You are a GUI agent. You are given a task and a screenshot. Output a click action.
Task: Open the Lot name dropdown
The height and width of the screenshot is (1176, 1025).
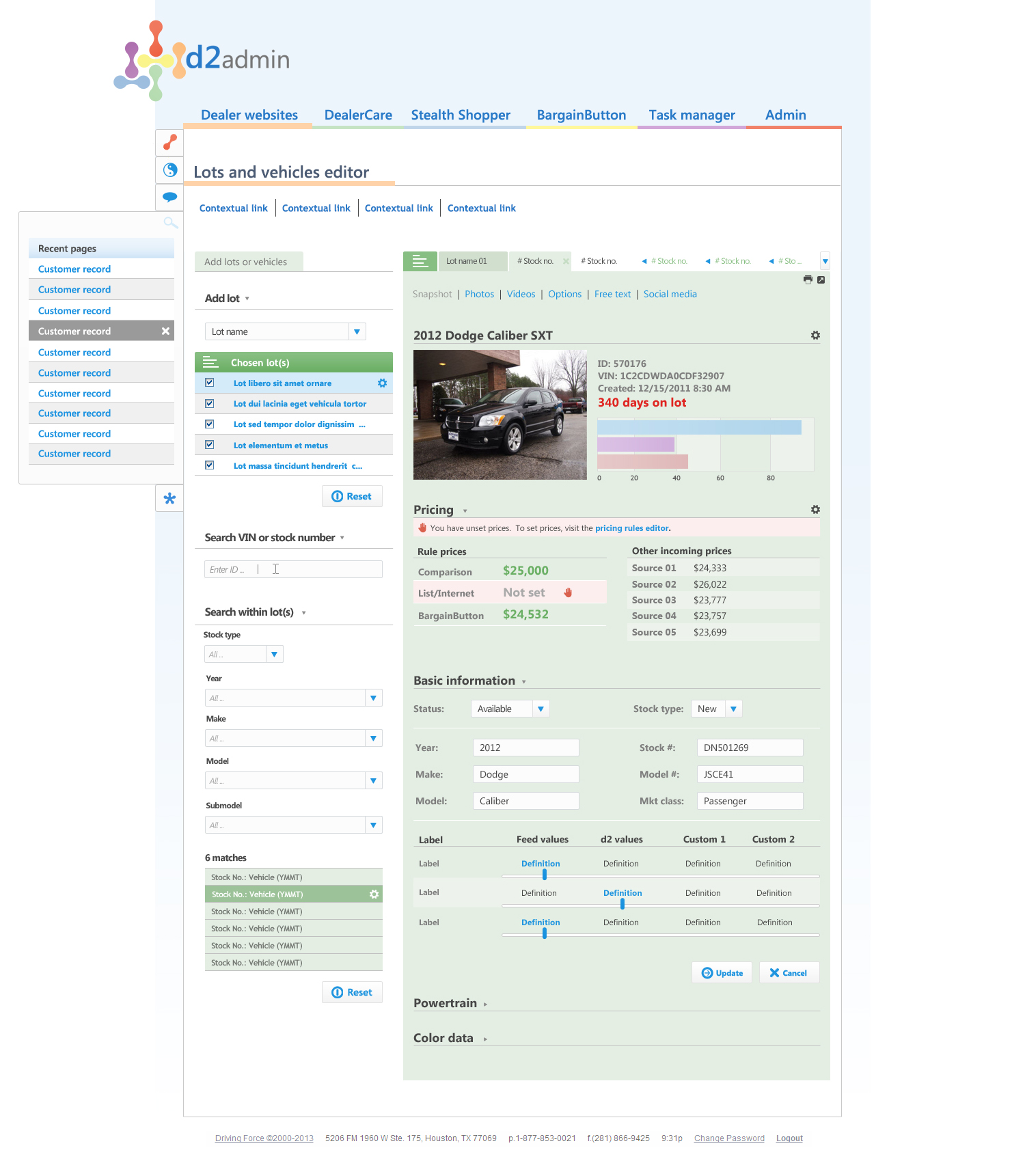[357, 331]
